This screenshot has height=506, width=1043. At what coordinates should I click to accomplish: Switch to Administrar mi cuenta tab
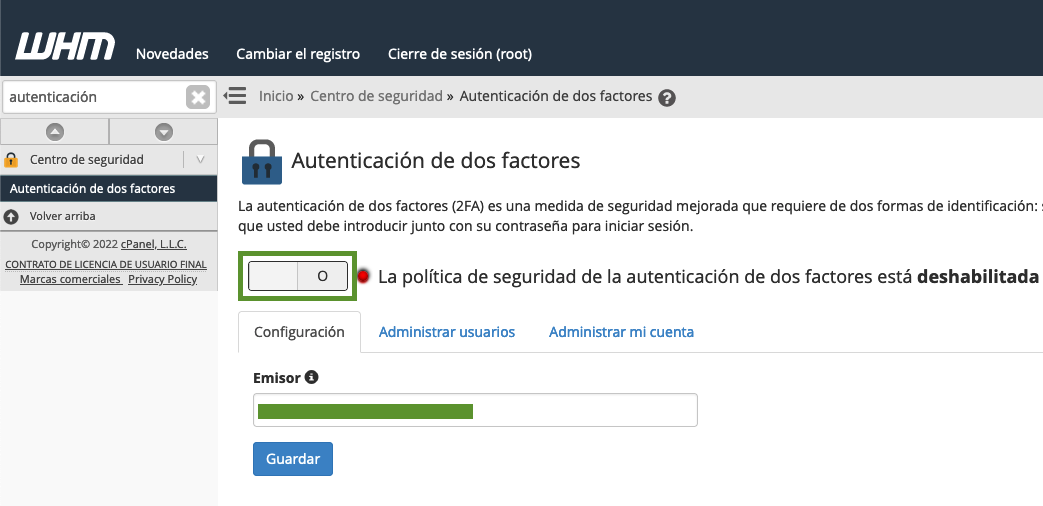pos(621,332)
